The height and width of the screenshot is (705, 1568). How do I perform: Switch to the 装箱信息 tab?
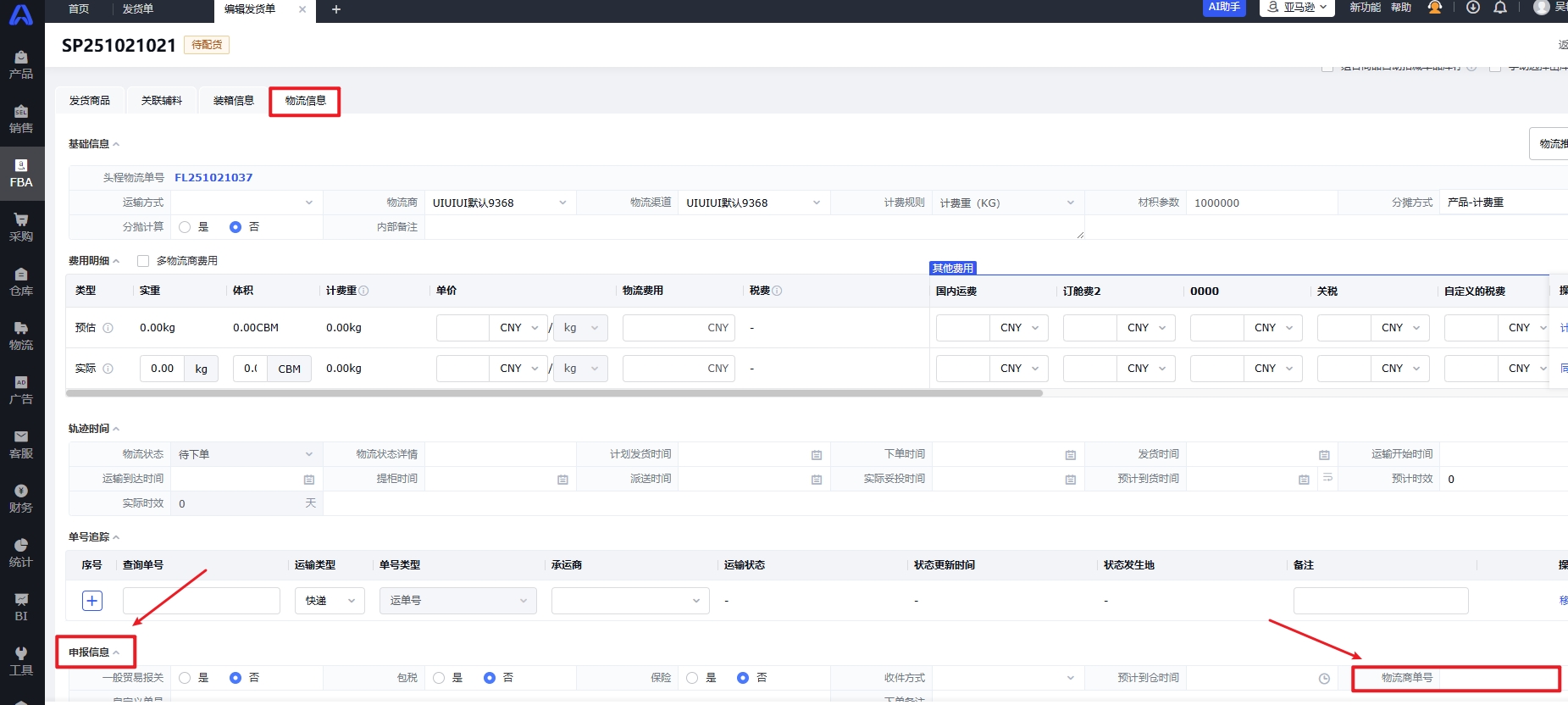point(233,101)
